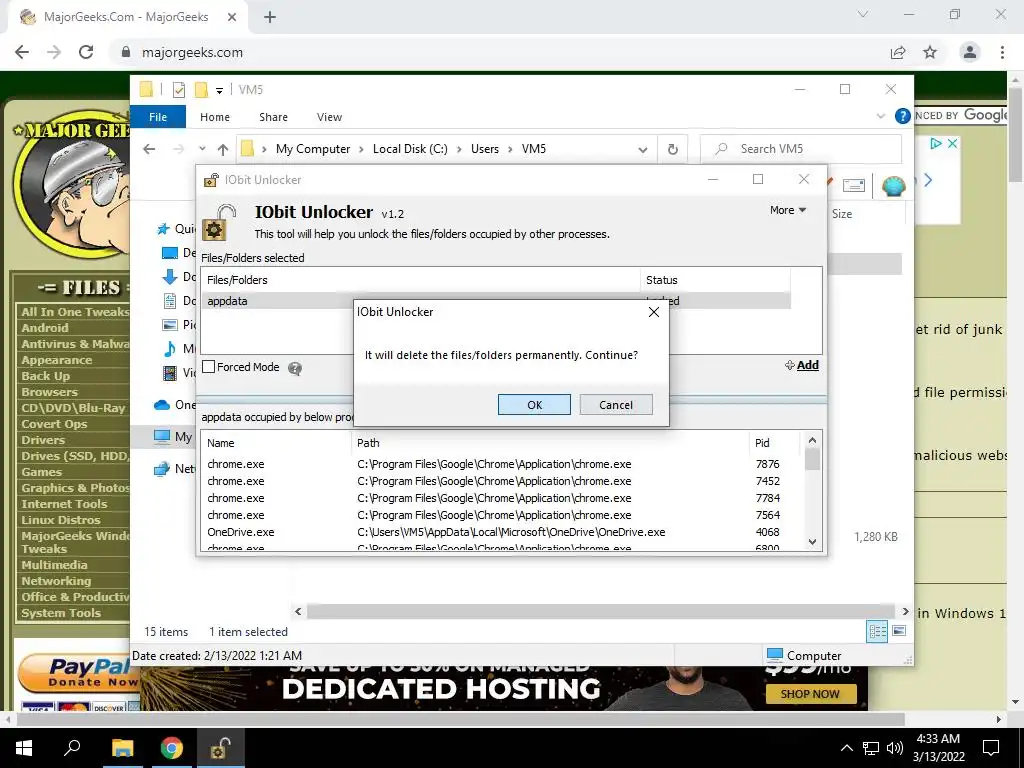Open the Games category on MajorGeeks
1024x768 pixels.
(41, 472)
